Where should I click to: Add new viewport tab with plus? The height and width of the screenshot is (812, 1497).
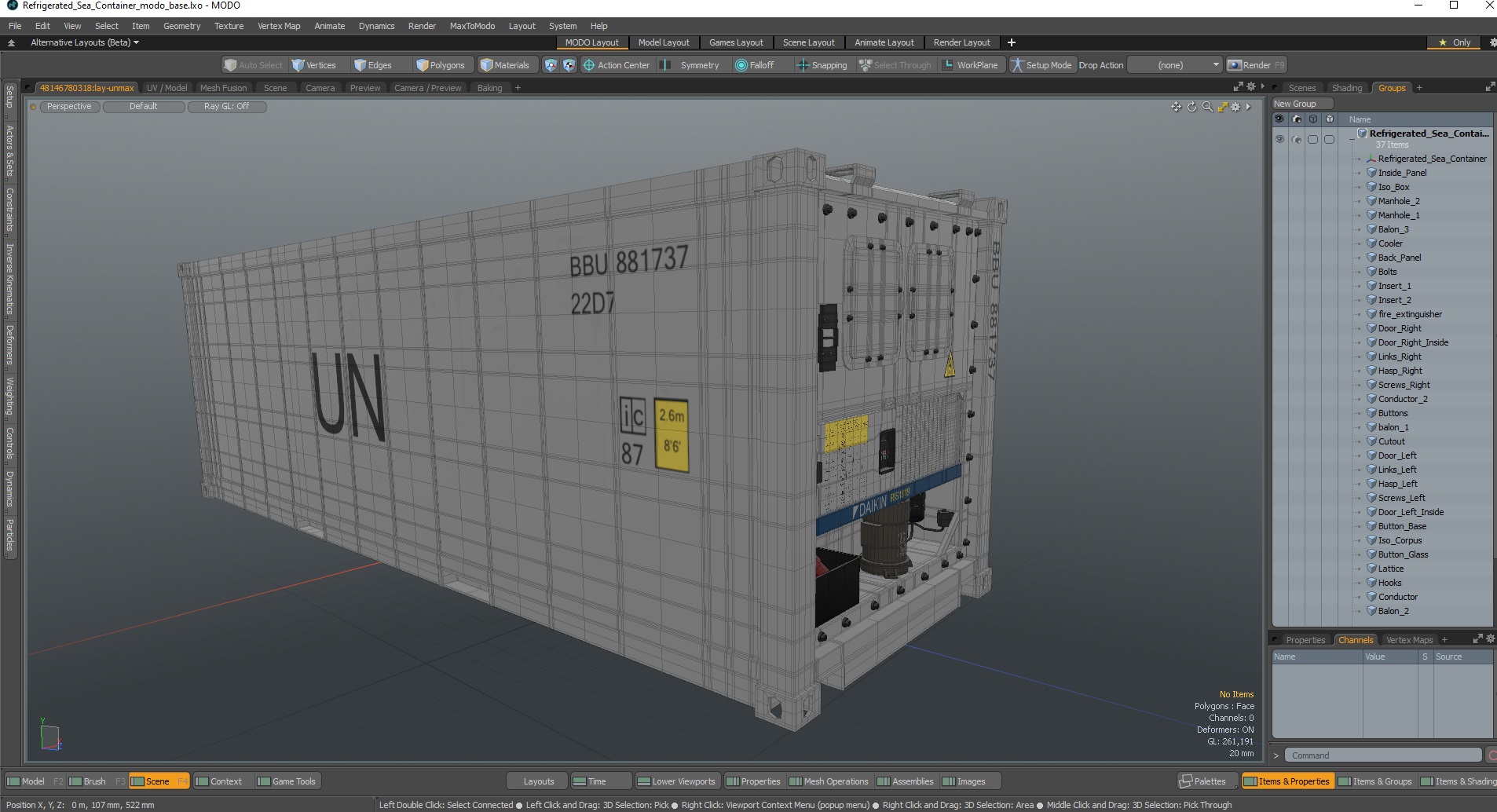518,88
